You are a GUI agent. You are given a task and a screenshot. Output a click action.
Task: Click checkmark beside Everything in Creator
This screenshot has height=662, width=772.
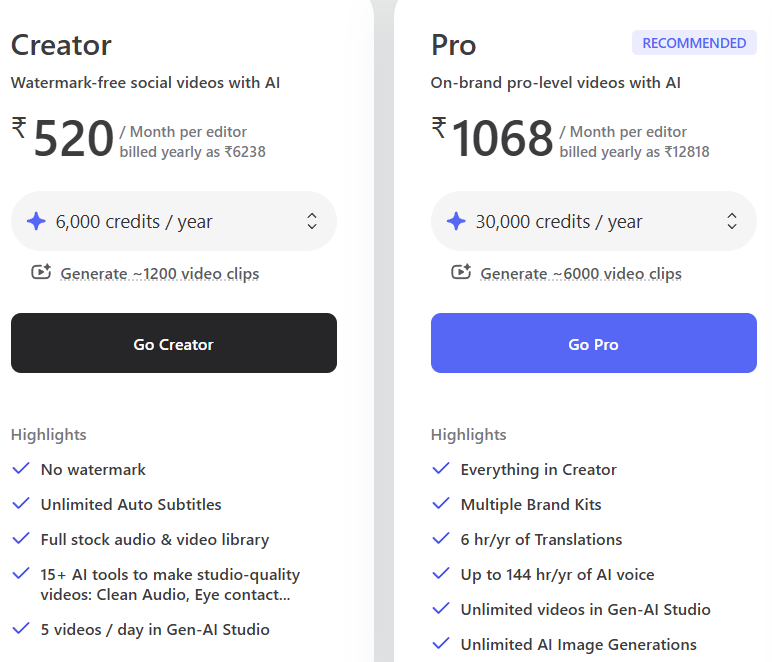(440, 469)
